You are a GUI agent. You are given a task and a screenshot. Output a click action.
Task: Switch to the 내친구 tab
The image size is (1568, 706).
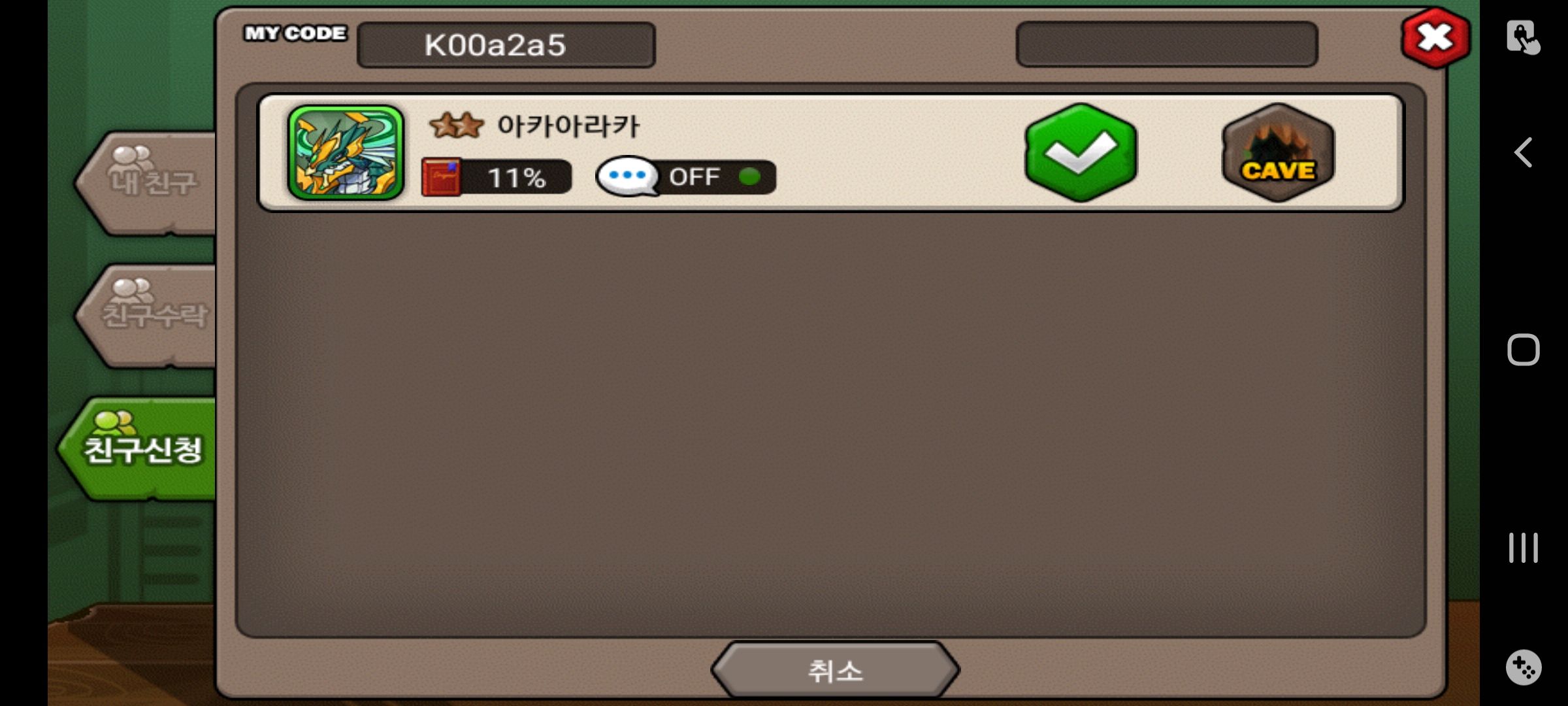coord(146,183)
